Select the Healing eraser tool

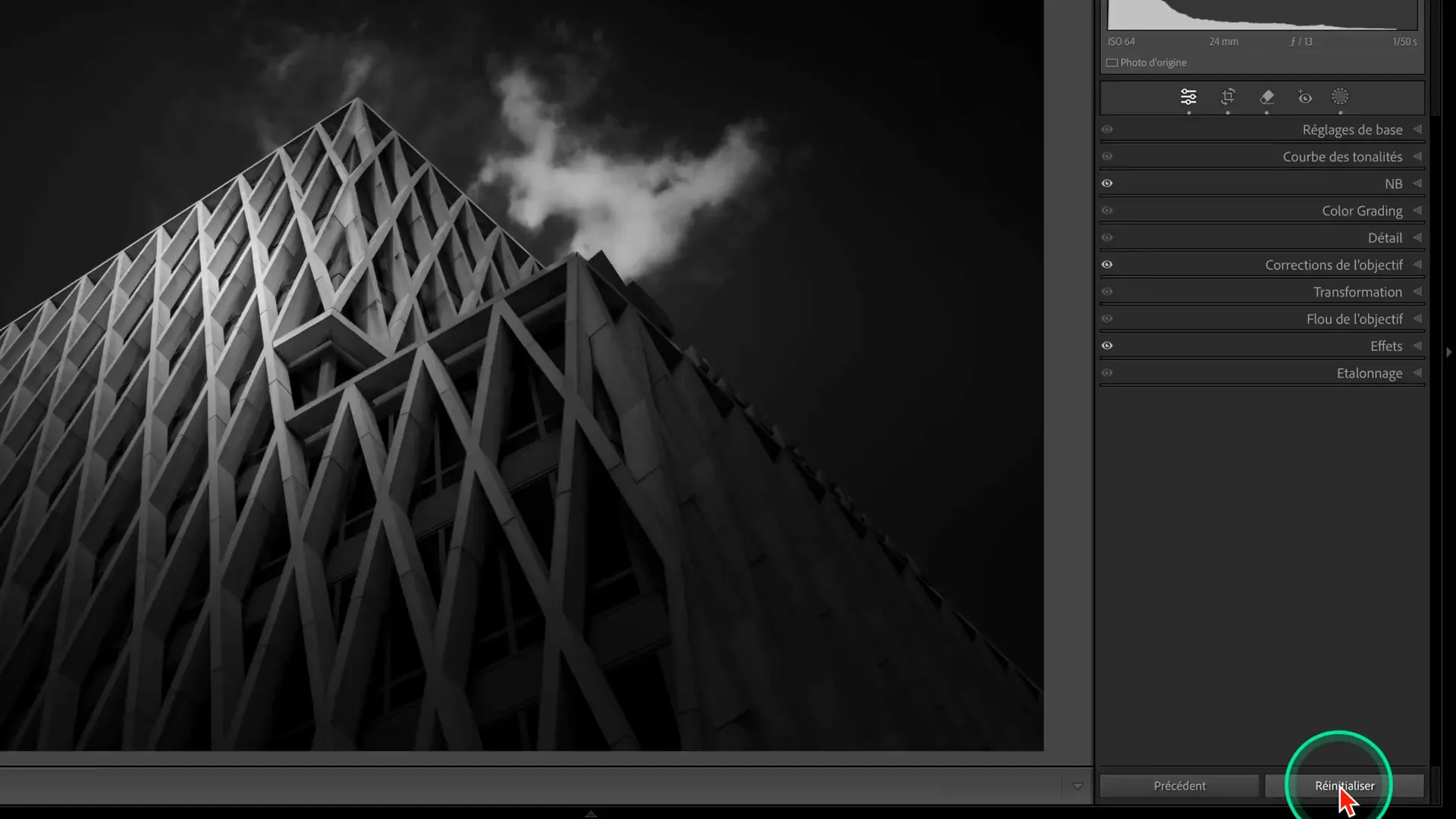point(1266,97)
